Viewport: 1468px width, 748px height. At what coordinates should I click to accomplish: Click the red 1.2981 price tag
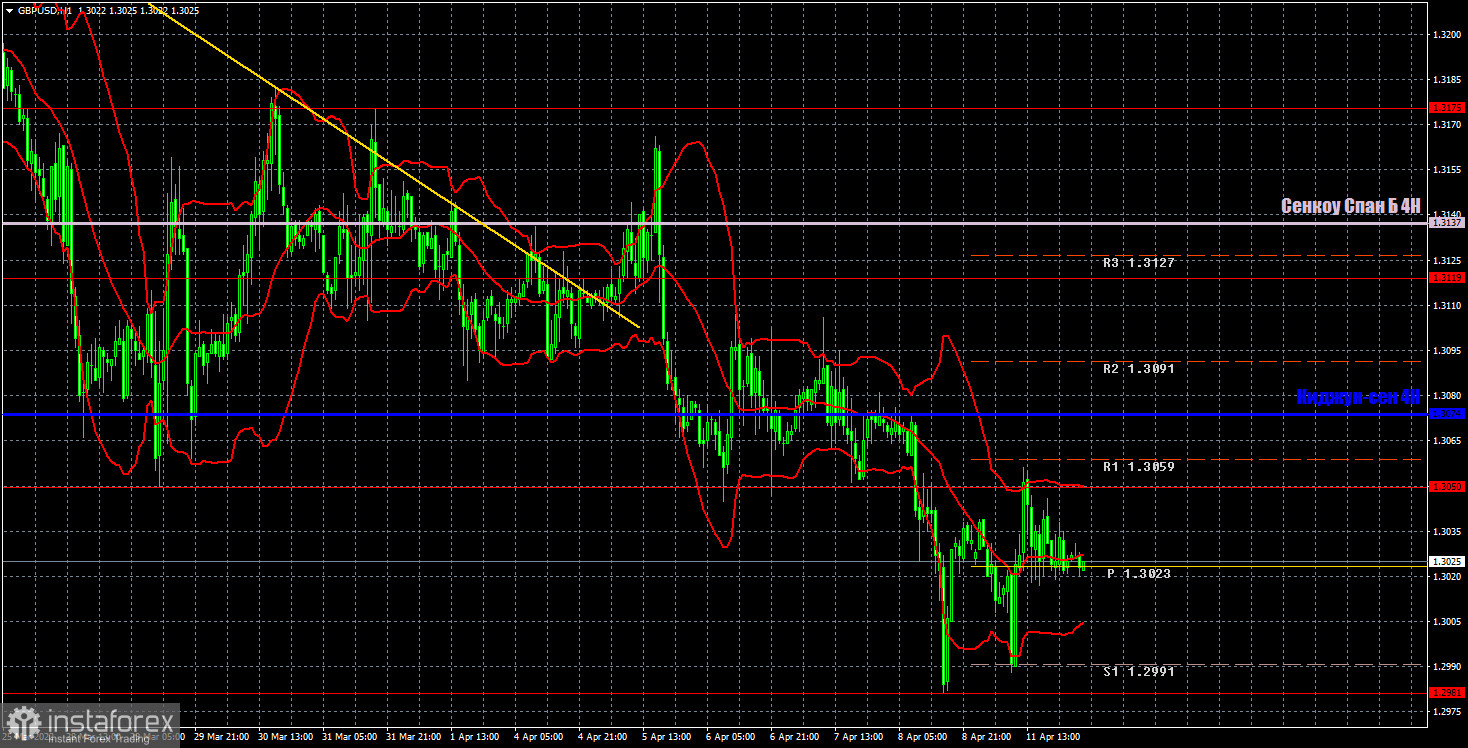tap(1447, 693)
